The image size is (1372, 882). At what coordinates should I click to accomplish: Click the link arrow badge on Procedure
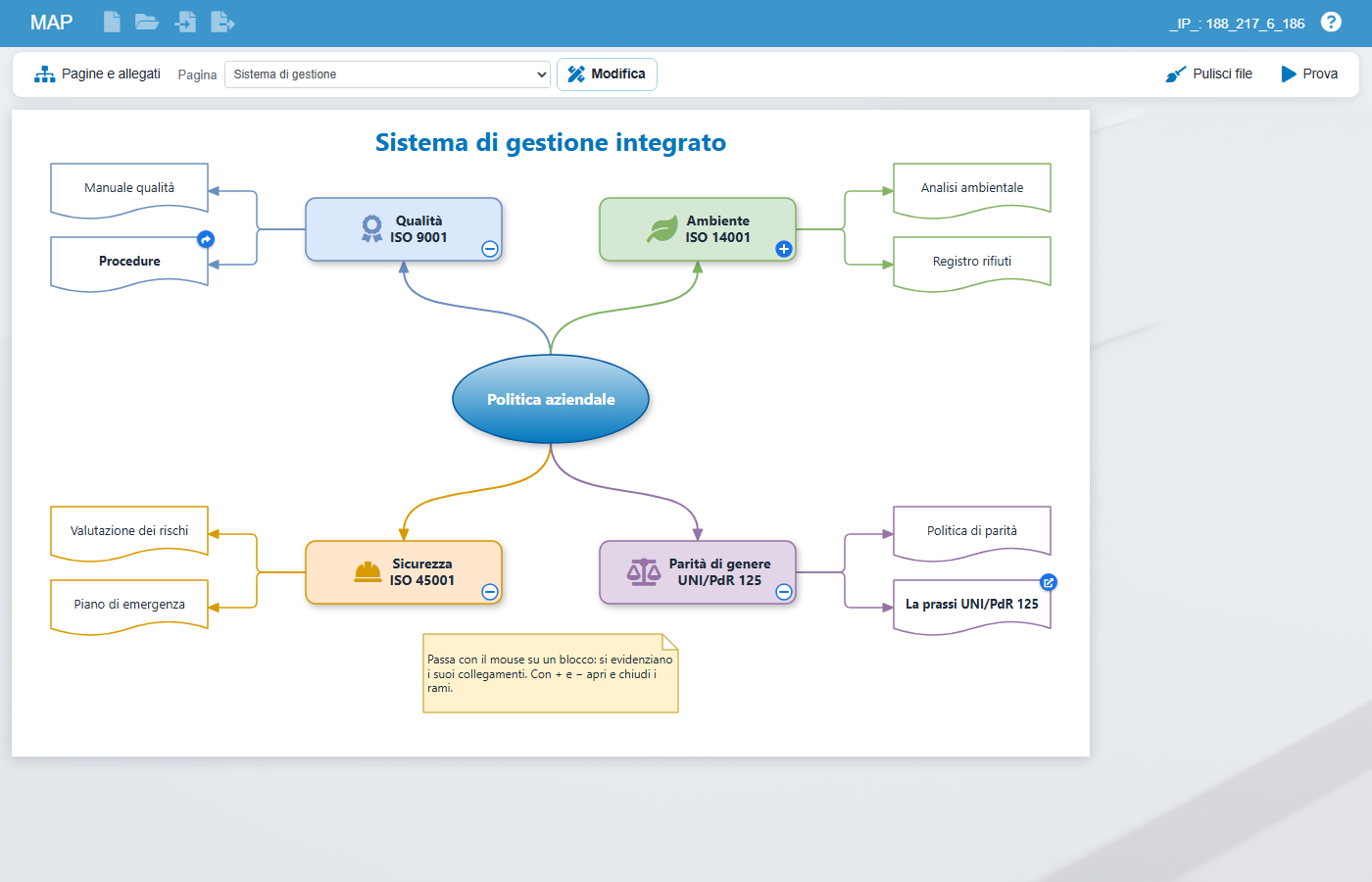(x=206, y=239)
